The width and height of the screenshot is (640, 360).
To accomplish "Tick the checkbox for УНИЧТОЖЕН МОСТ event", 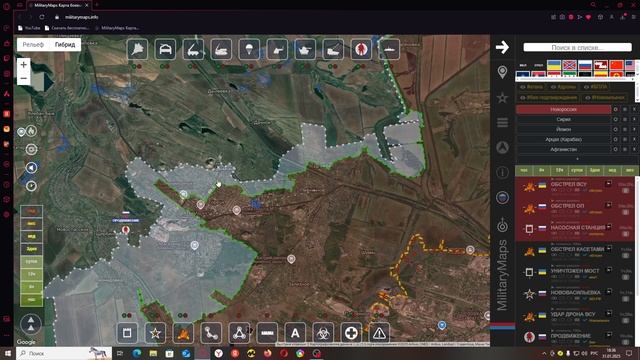I will (625, 277).
